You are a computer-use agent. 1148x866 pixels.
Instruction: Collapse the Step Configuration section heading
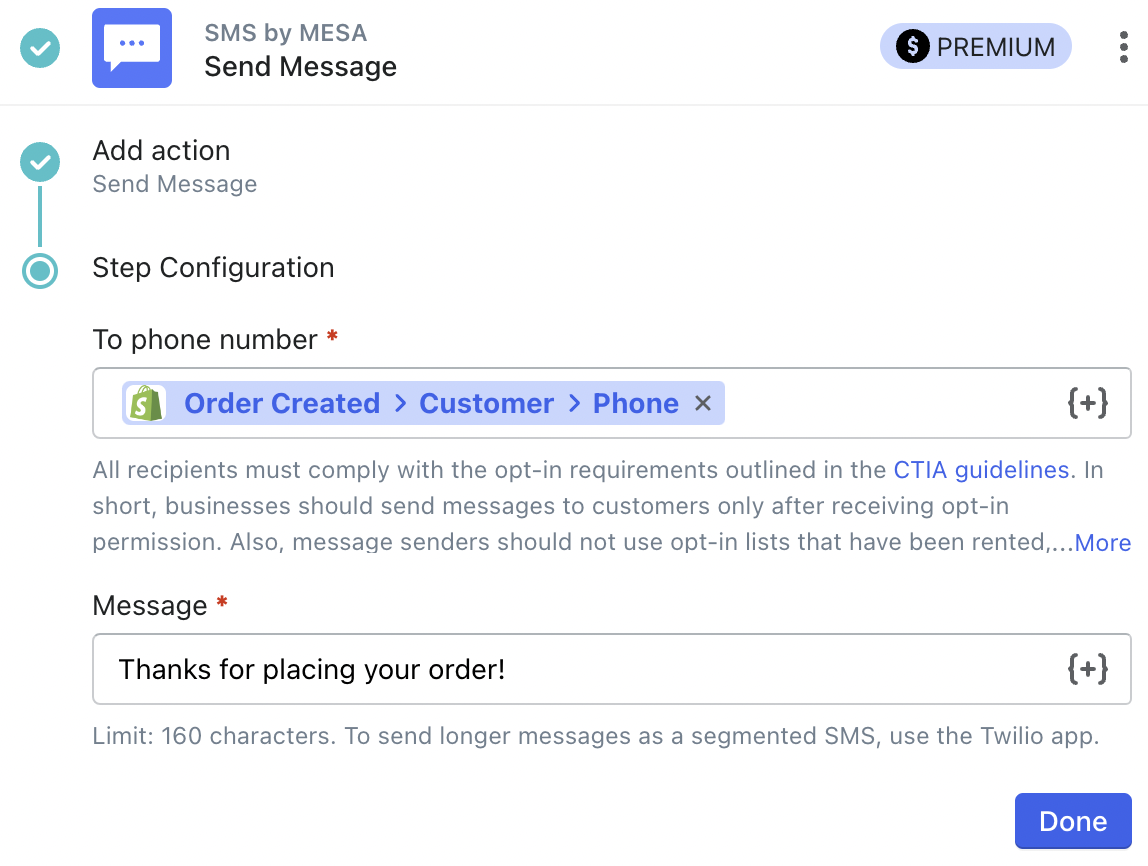point(213,268)
